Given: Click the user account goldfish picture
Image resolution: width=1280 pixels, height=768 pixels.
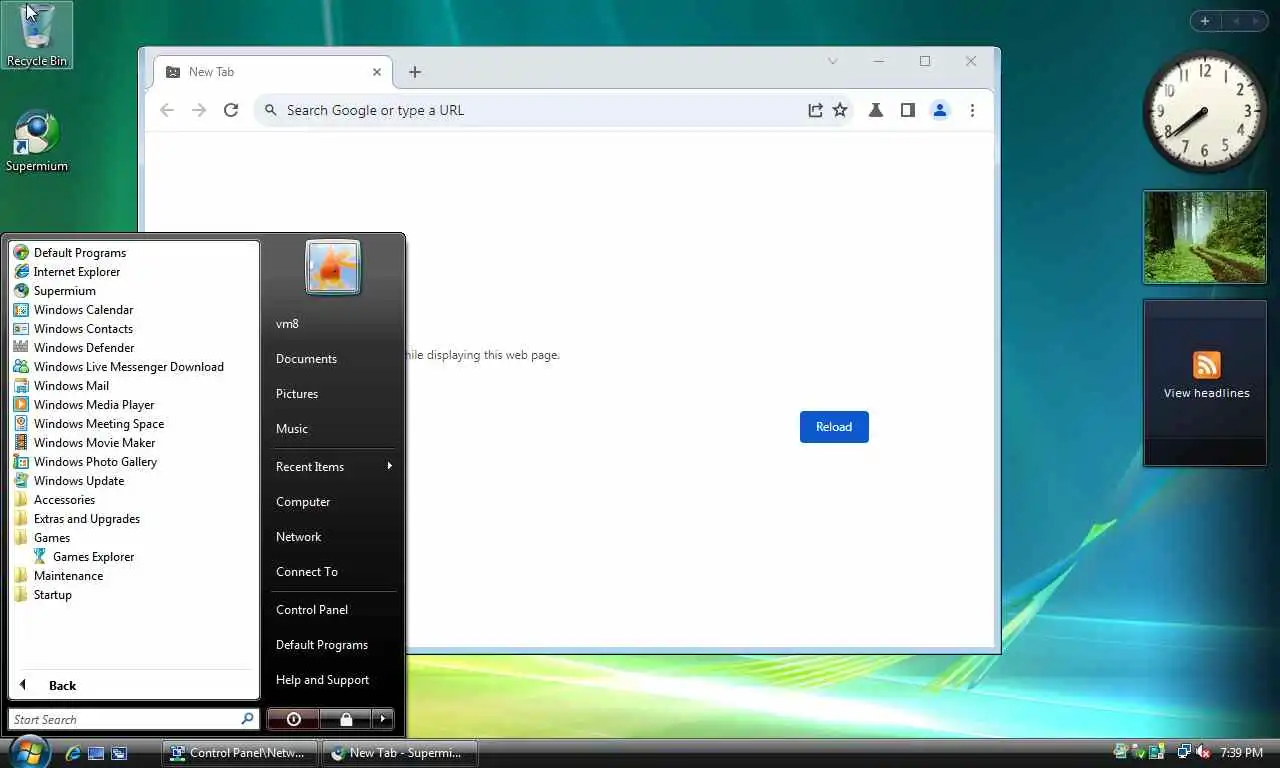Looking at the screenshot, I should (x=333, y=267).
